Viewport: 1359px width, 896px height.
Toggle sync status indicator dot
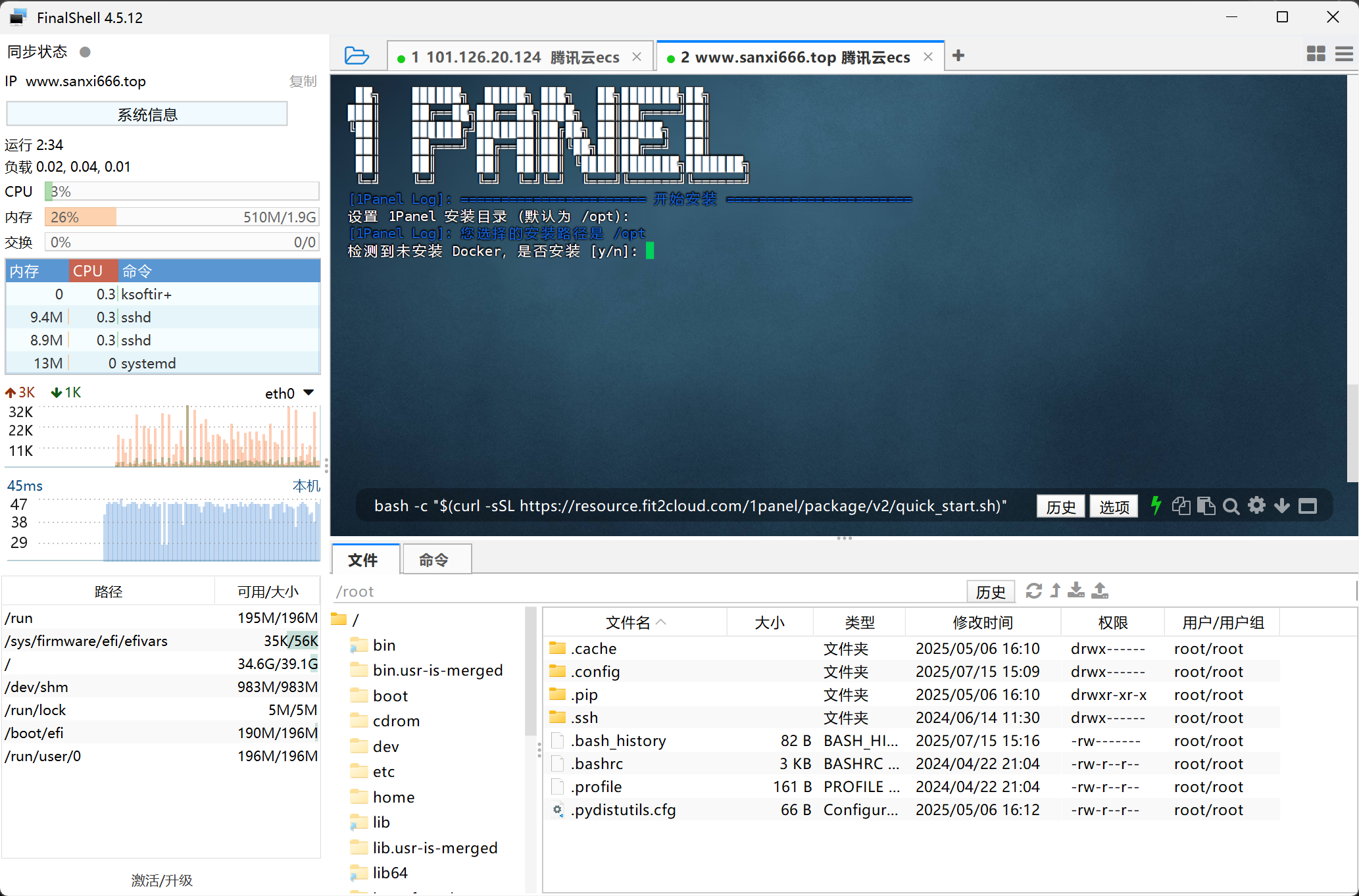coord(85,51)
